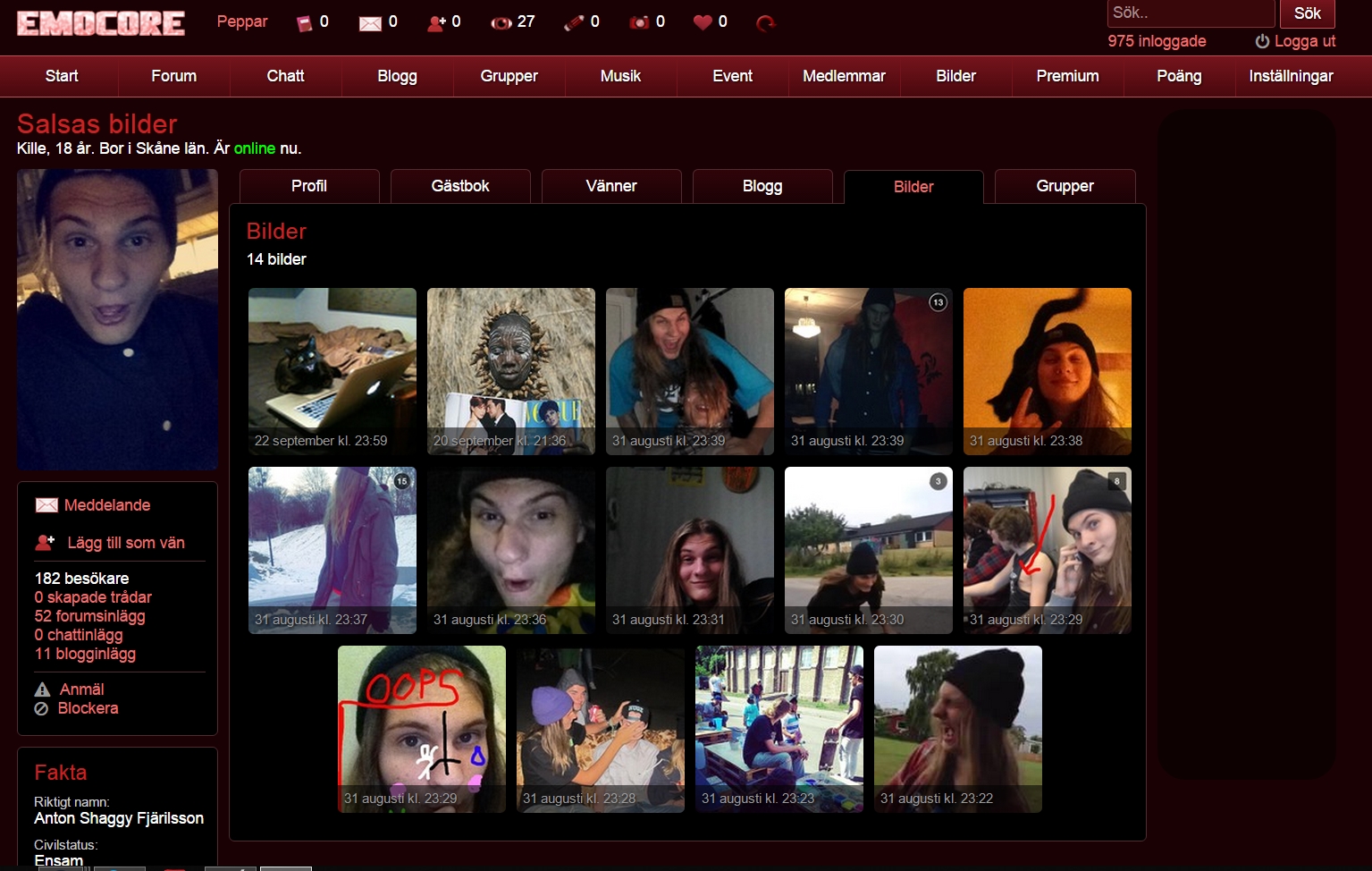1372x871 pixels.
Task: Open the friend requests icon in header
Action: point(436,23)
